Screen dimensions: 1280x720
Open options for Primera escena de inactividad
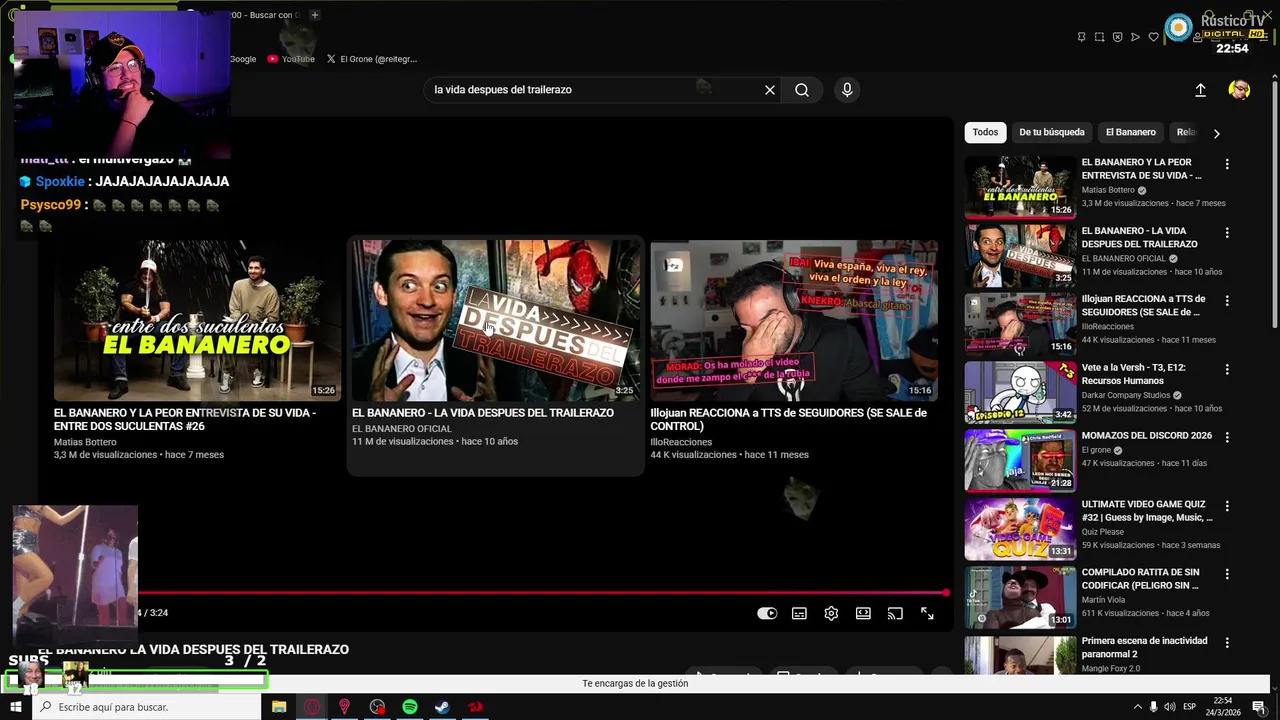tap(1227, 643)
